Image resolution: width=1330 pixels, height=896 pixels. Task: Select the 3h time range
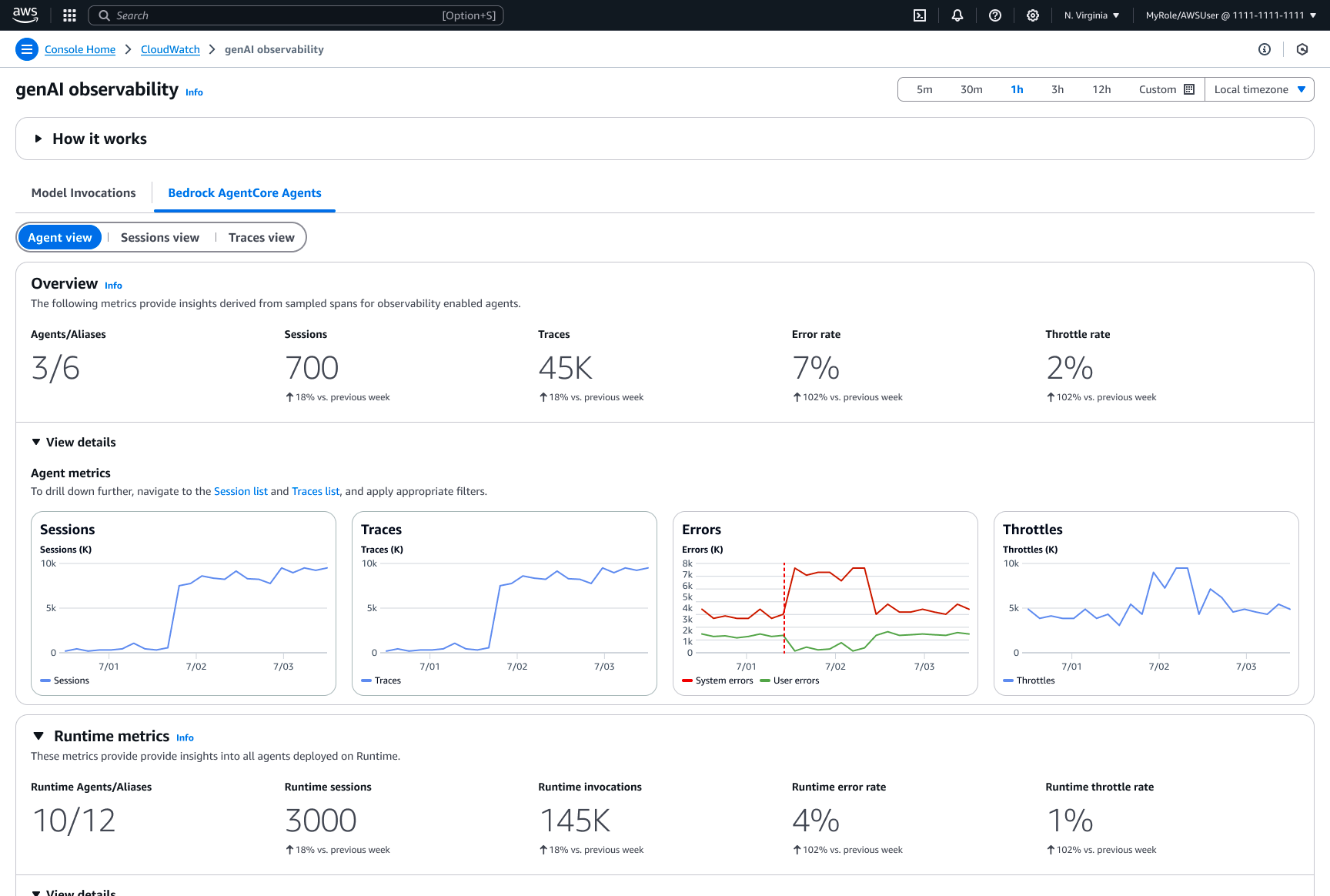tap(1058, 89)
